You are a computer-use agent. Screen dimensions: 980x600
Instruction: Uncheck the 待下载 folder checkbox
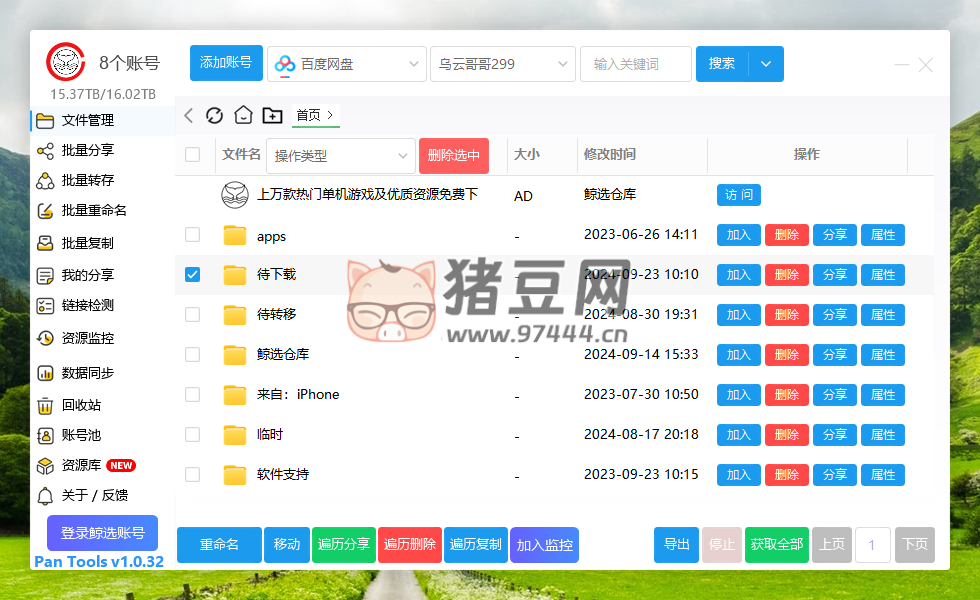[193, 274]
